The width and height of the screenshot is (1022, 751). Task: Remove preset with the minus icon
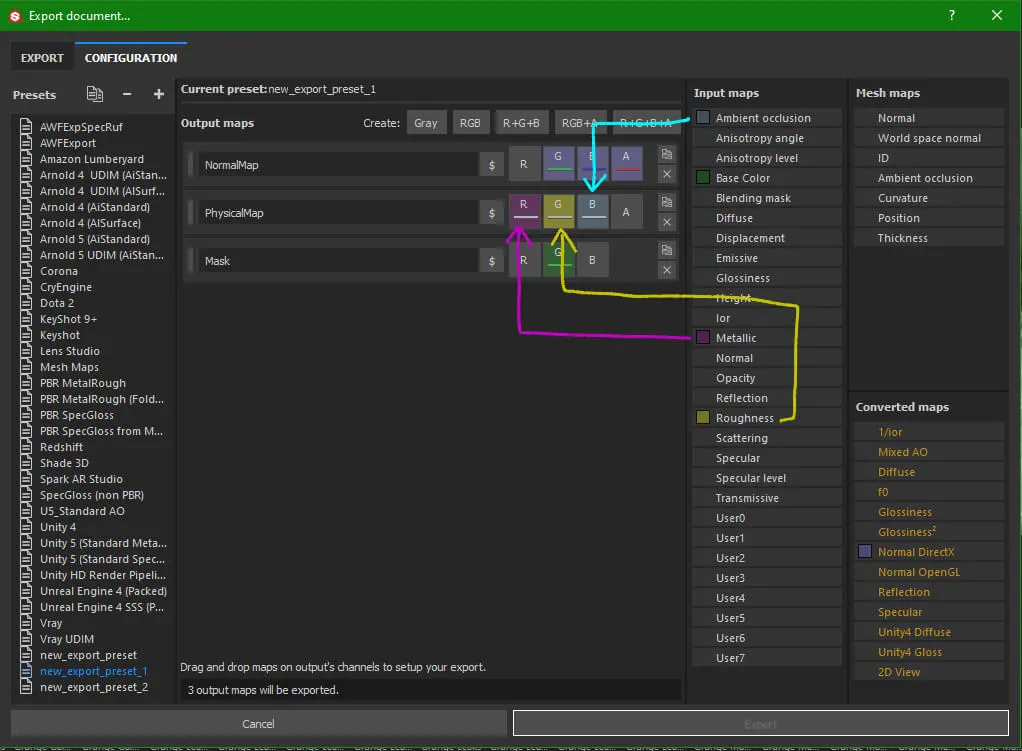pos(127,94)
